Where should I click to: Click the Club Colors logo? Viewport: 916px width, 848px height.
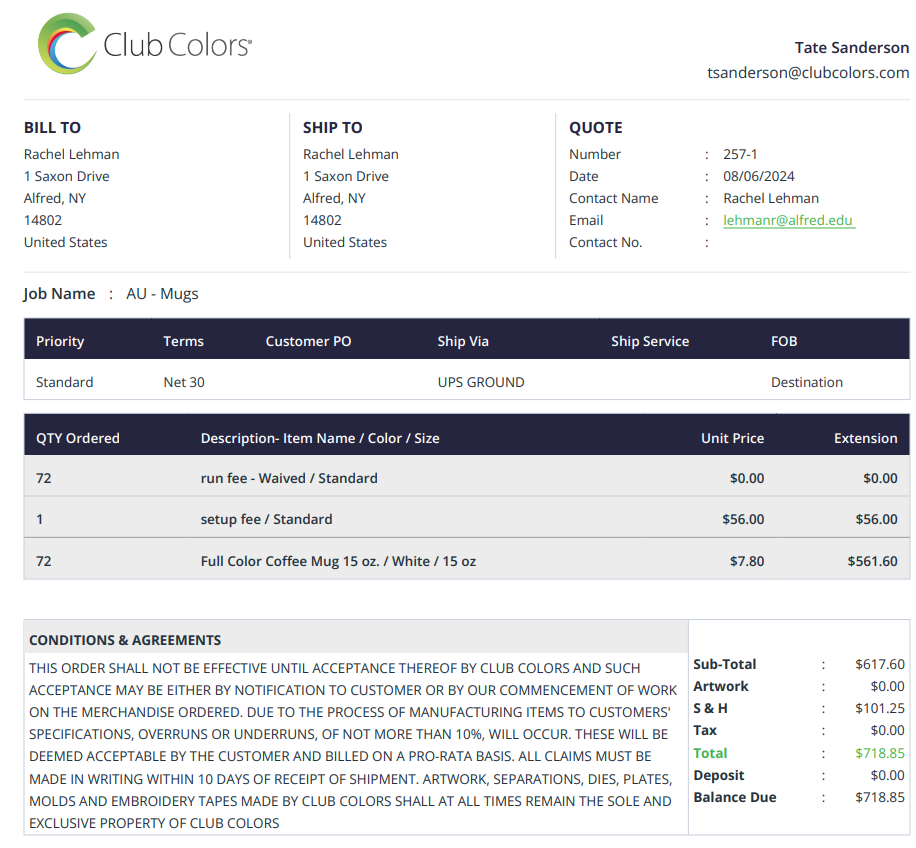click(x=145, y=44)
